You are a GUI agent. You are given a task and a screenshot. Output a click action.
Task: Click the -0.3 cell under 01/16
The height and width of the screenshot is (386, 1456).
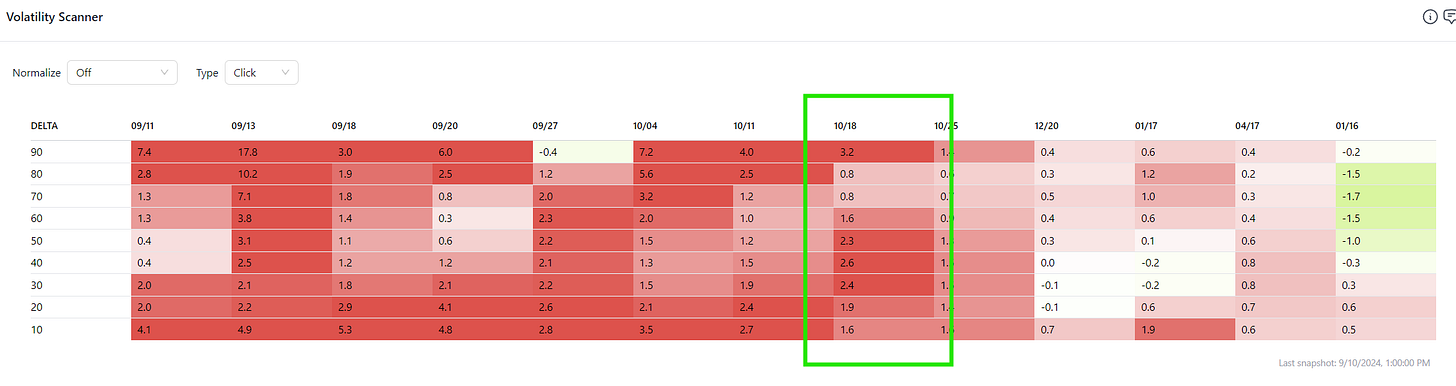point(1386,263)
